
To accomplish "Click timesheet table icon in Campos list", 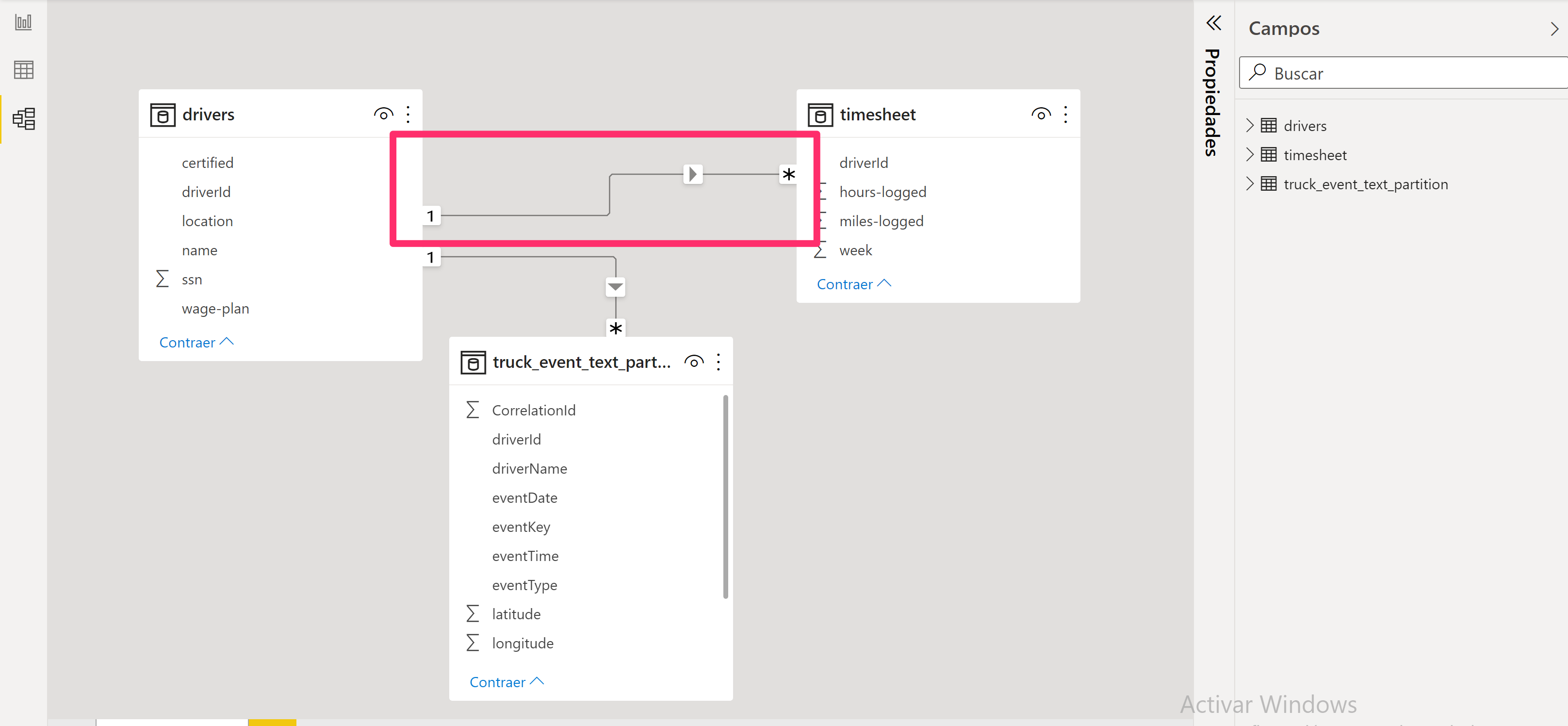I will (1269, 155).
